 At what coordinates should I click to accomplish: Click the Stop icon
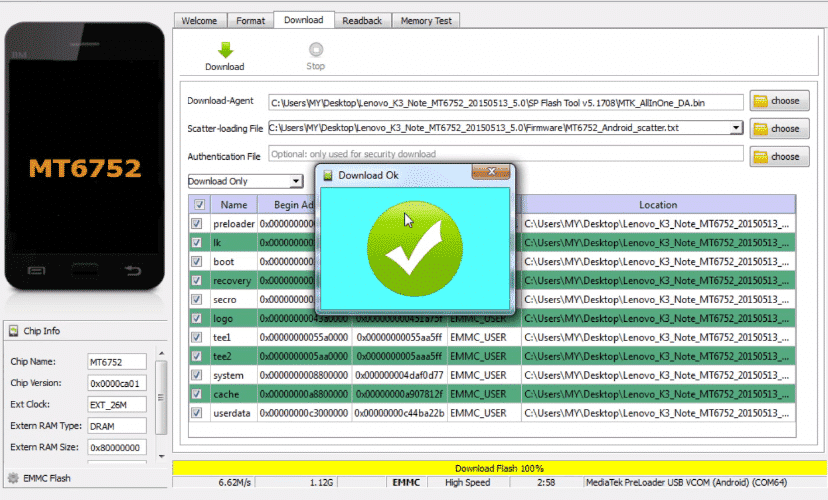click(316, 50)
